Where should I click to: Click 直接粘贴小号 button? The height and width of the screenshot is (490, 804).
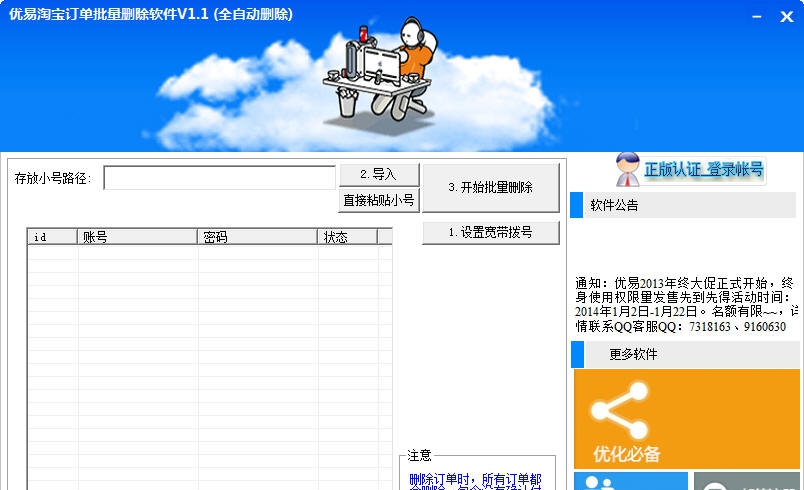pyautogui.click(x=379, y=200)
